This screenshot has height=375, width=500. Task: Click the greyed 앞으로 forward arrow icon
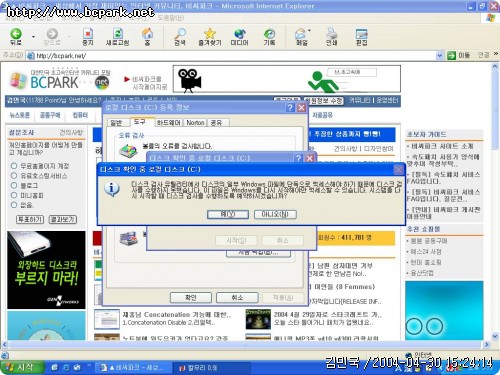click(52, 34)
